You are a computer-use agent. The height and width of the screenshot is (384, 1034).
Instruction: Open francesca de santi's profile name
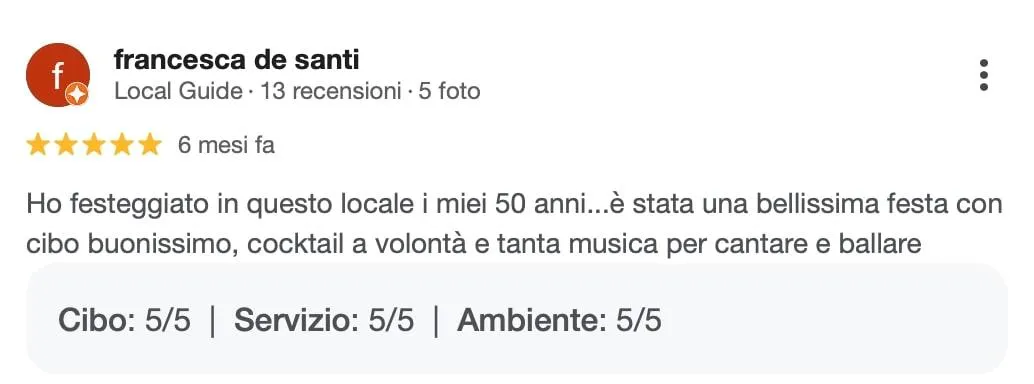coord(237,59)
